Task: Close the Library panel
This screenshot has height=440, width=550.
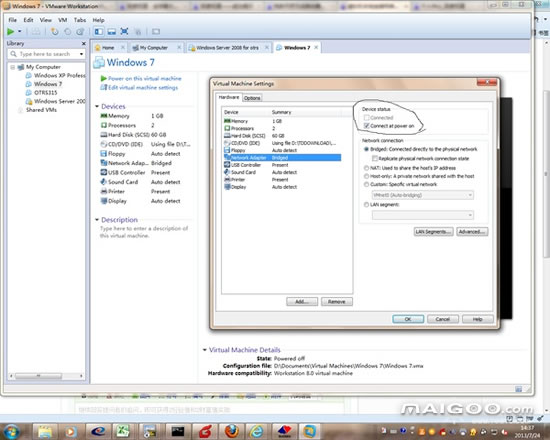Action: click(x=83, y=44)
